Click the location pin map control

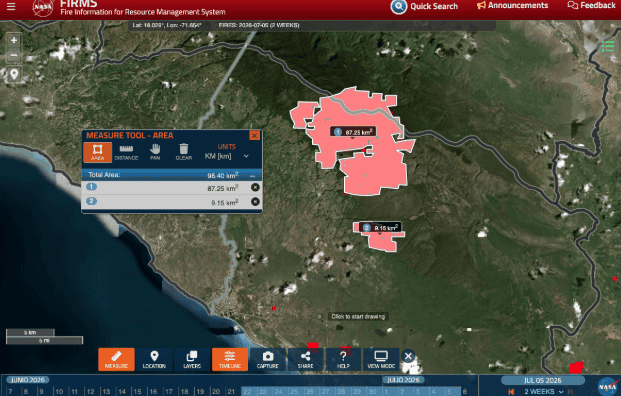(14, 74)
